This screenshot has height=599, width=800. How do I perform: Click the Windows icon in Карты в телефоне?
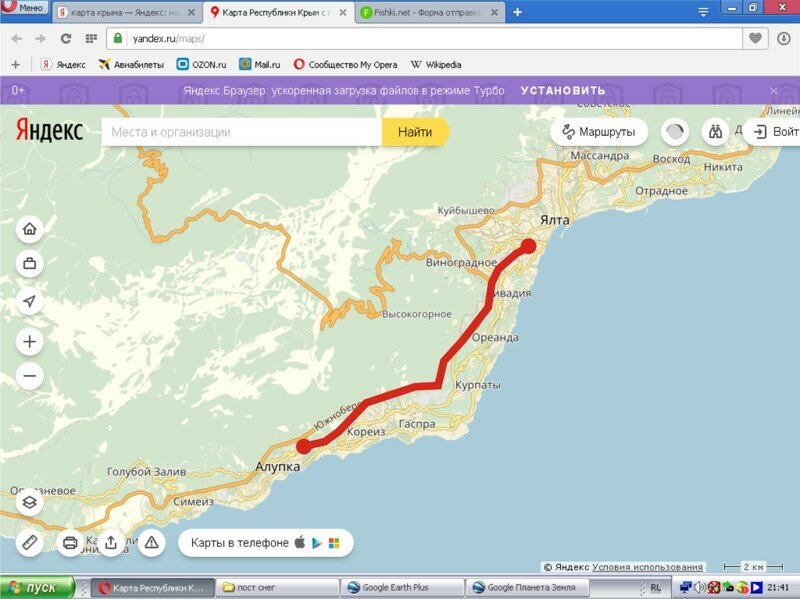334,543
